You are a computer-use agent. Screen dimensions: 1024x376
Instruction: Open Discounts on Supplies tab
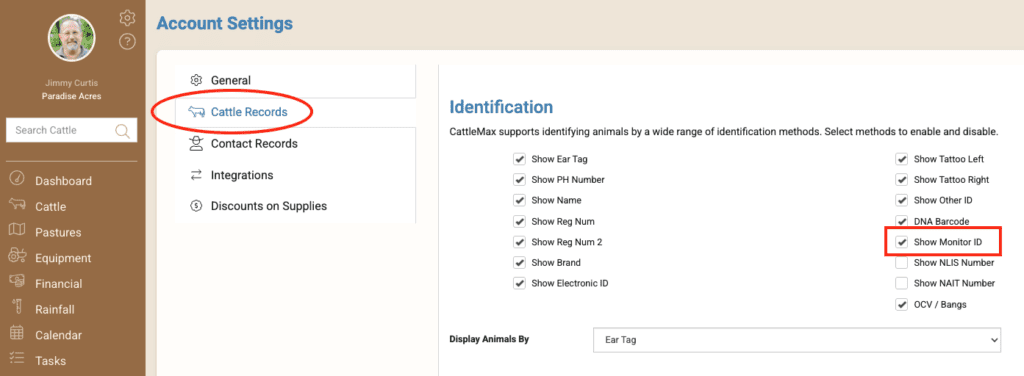click(295, 206)
